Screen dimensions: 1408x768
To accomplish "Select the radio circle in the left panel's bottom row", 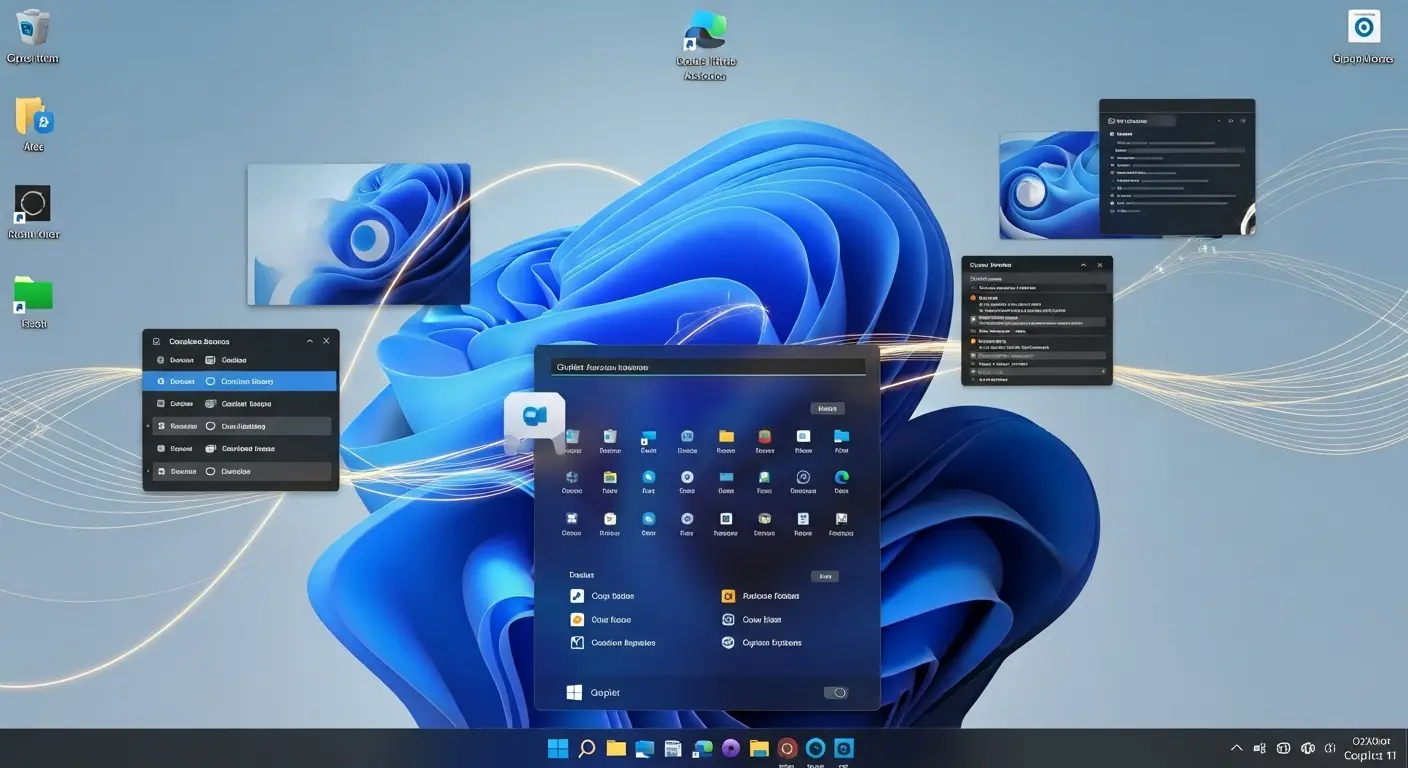I will pos(210,471).
